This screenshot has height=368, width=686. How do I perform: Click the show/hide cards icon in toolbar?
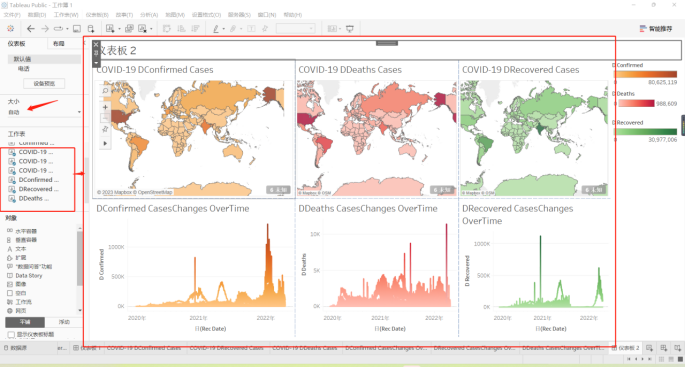point(332,28)
